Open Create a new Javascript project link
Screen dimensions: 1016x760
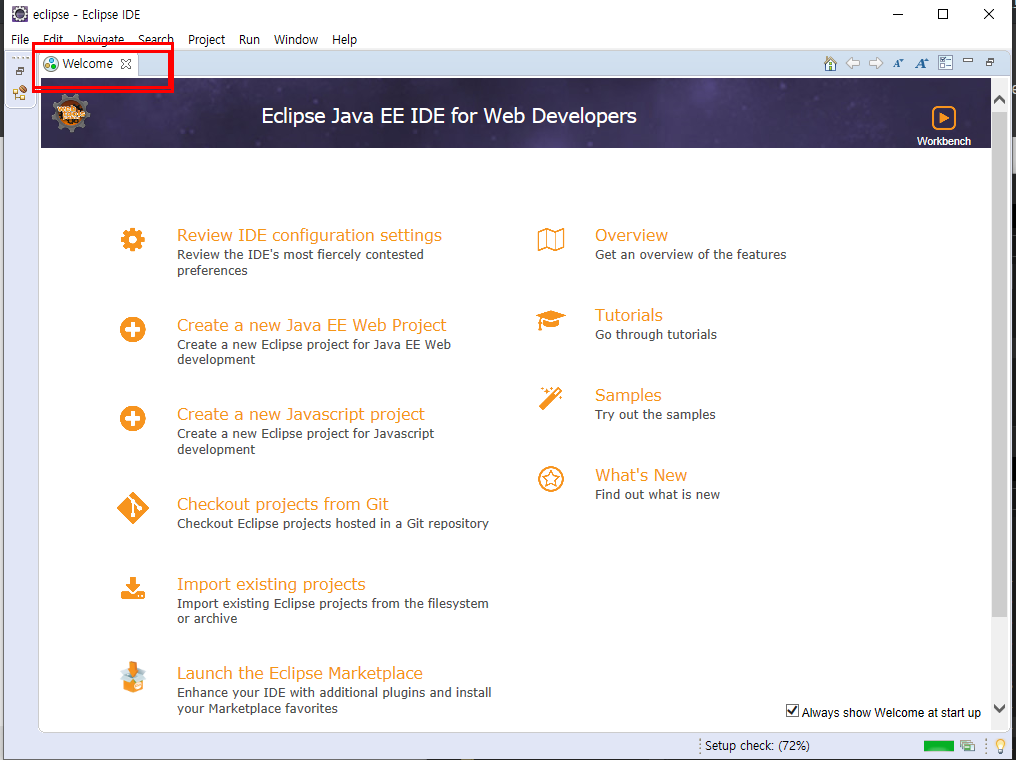point(301,414)
